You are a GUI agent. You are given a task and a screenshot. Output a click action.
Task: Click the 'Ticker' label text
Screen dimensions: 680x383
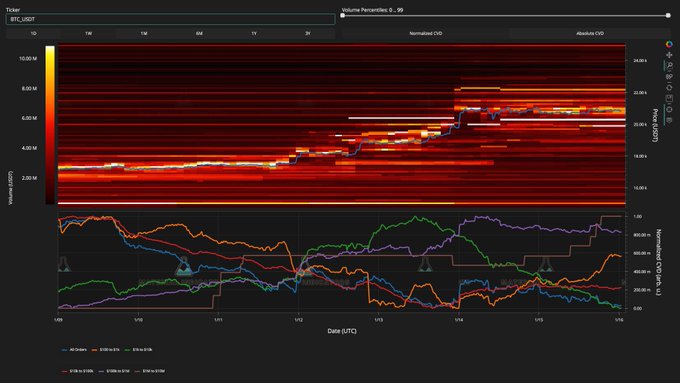click(x=13, y=10)
